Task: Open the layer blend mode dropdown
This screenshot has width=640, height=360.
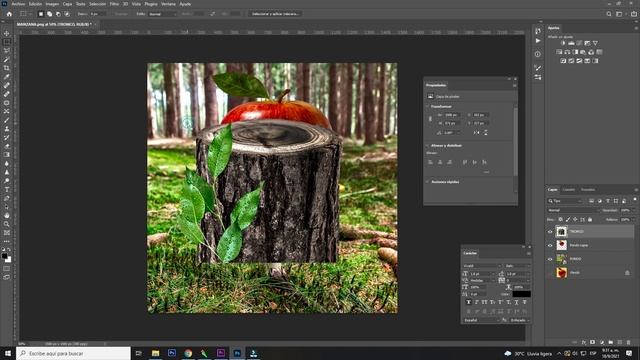Action: tap(573, 210)
